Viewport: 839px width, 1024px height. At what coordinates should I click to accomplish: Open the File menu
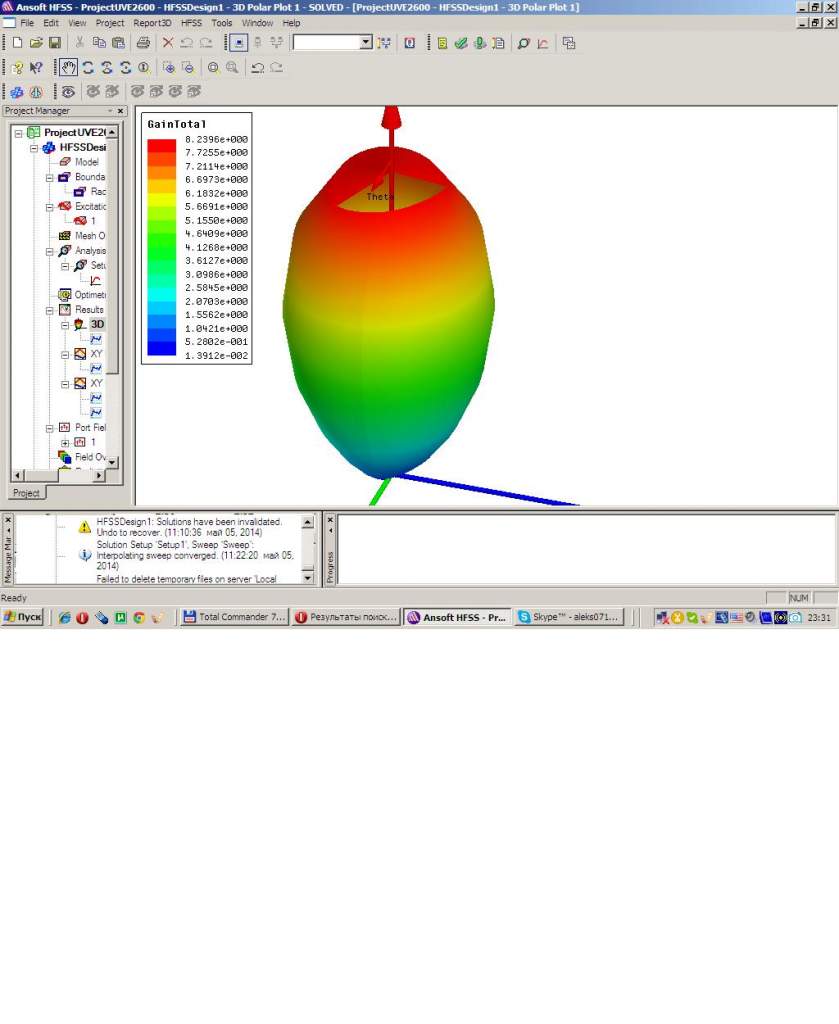pyautogui.click(x=27, y=23)
